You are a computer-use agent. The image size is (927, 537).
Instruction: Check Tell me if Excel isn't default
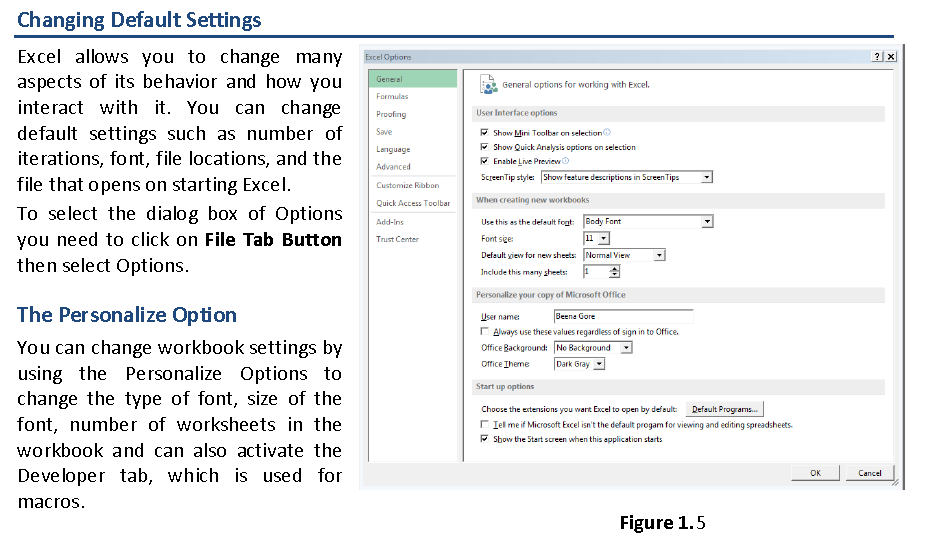[485, 424]
